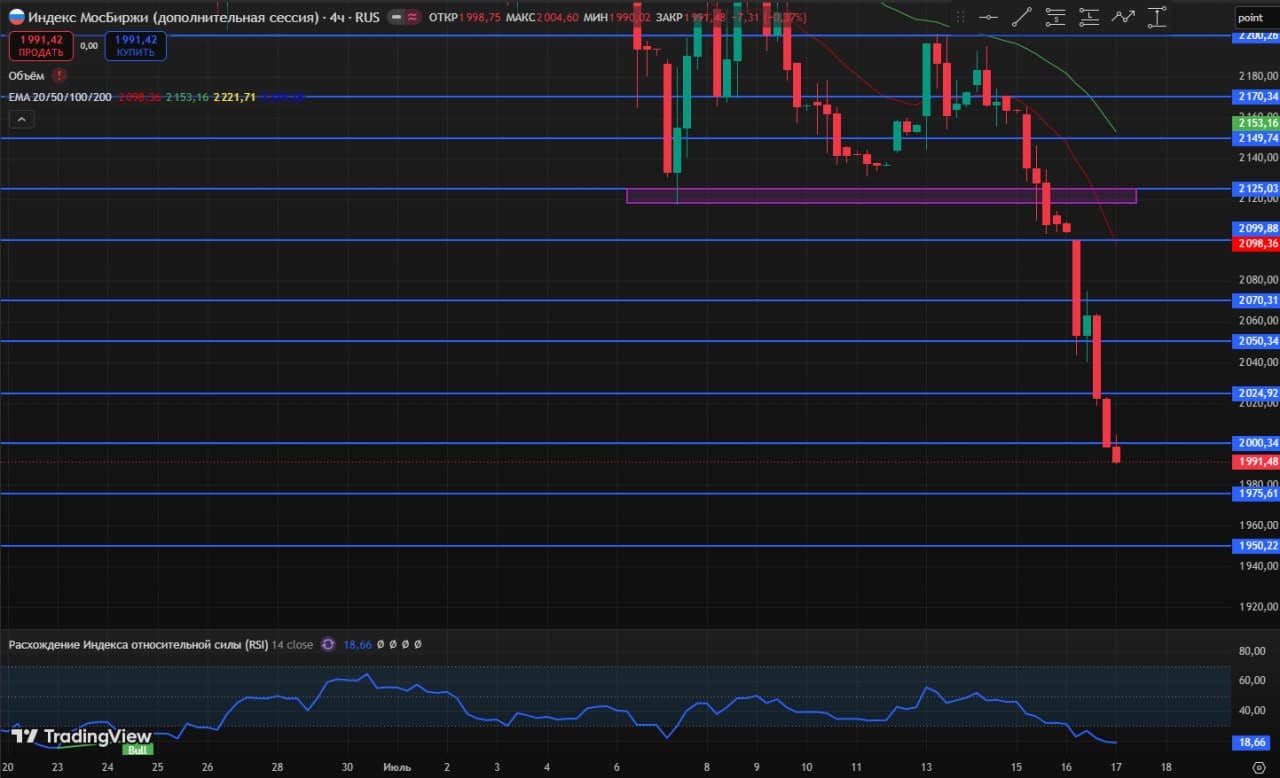Grab the drawing toolbar drag handle dots
Viewport: 1280px width, 778px height.
(961, 16)
